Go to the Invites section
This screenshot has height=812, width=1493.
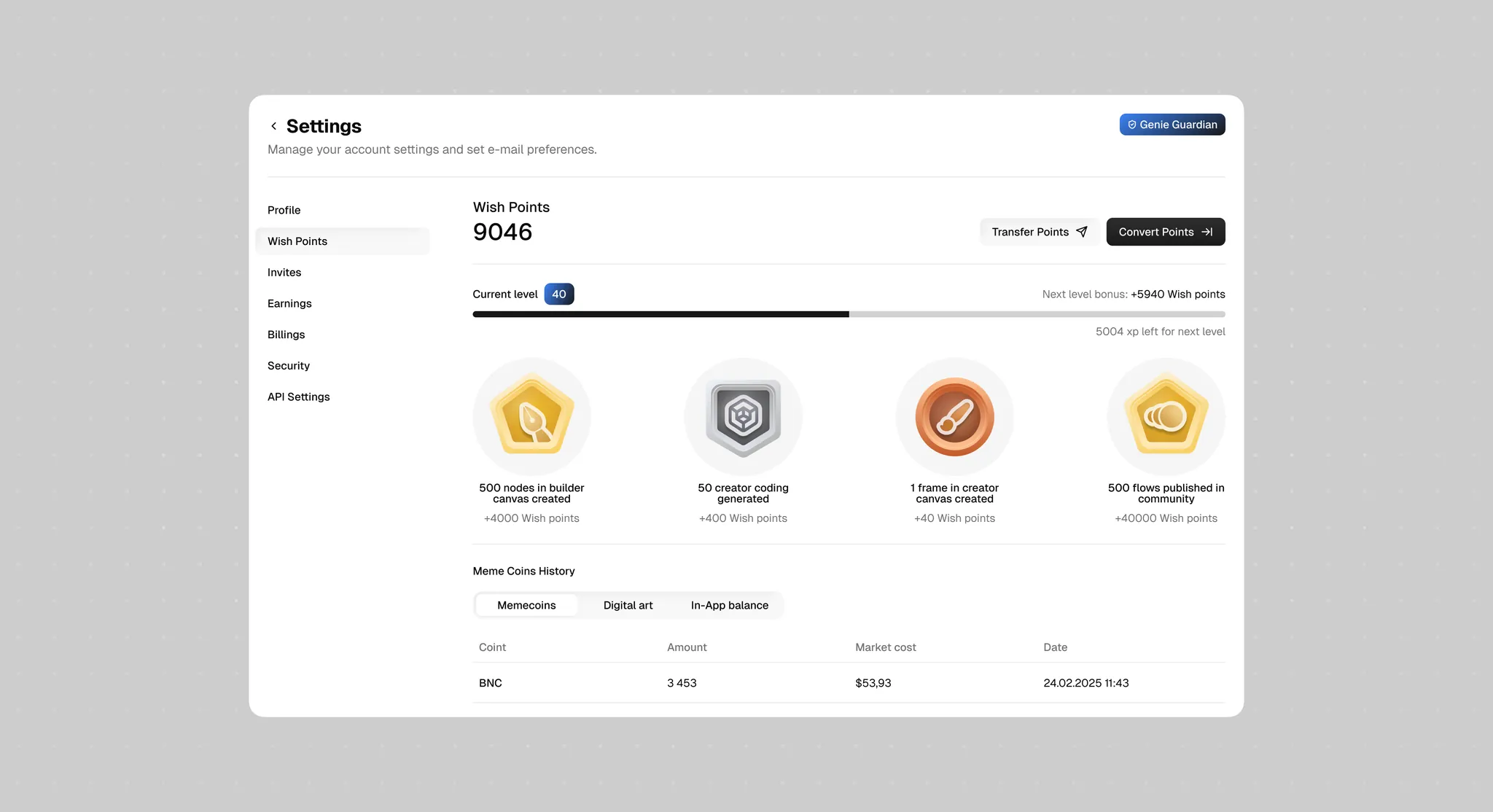[x=284, y=273]
